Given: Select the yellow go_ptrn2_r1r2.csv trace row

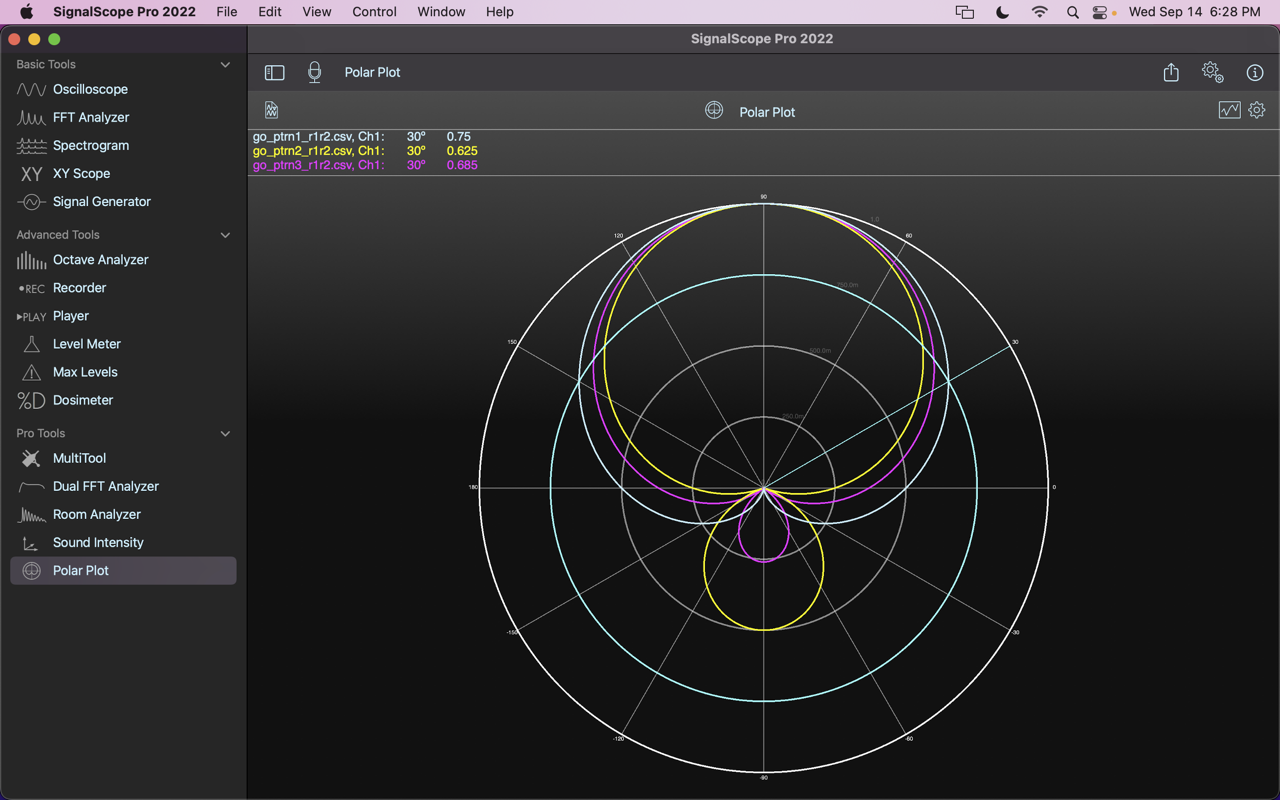Looking at the screenshot, I should coord(365,151).
